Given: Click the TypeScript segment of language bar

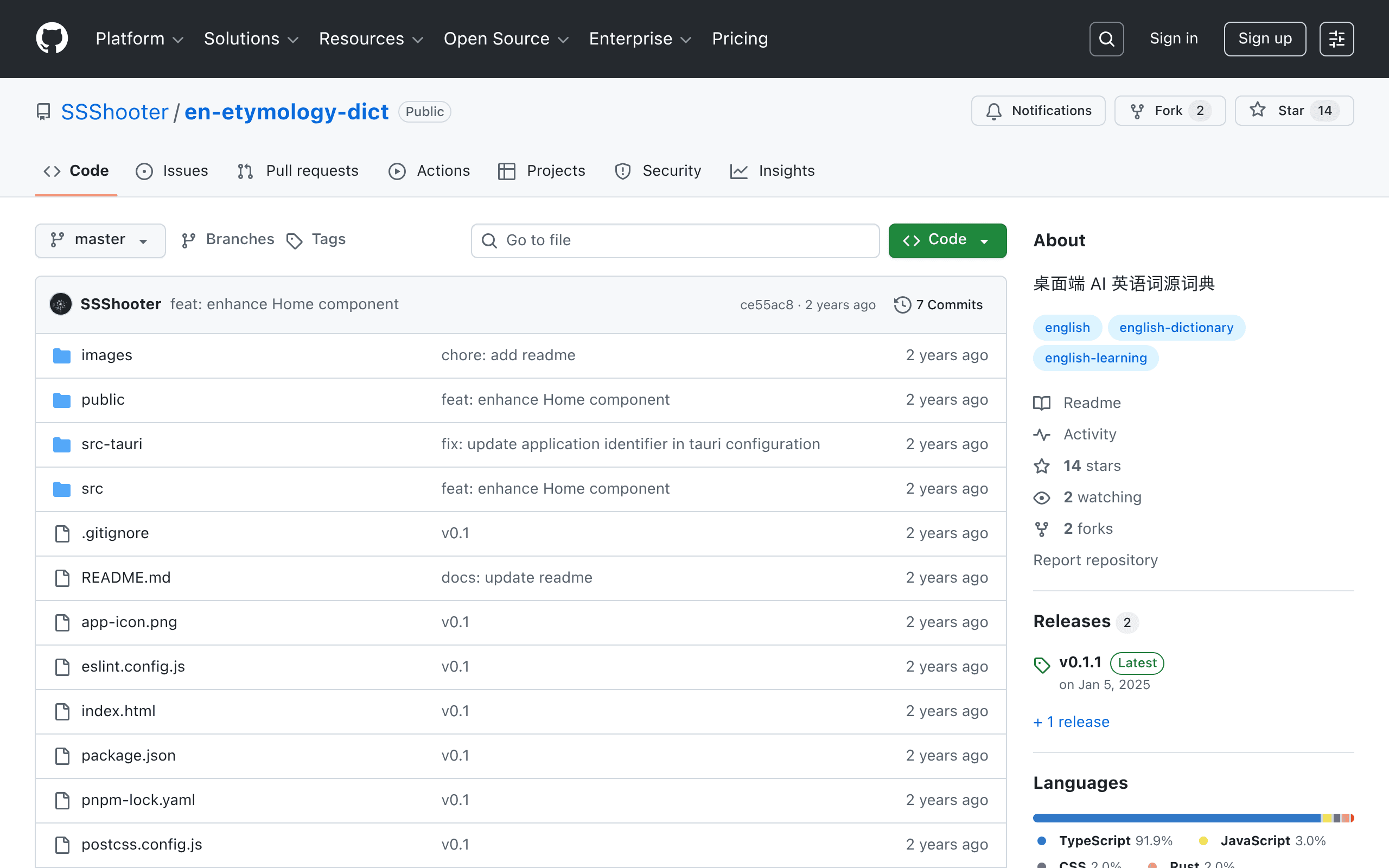Looking at the screenshot, I should (1177, 818).
